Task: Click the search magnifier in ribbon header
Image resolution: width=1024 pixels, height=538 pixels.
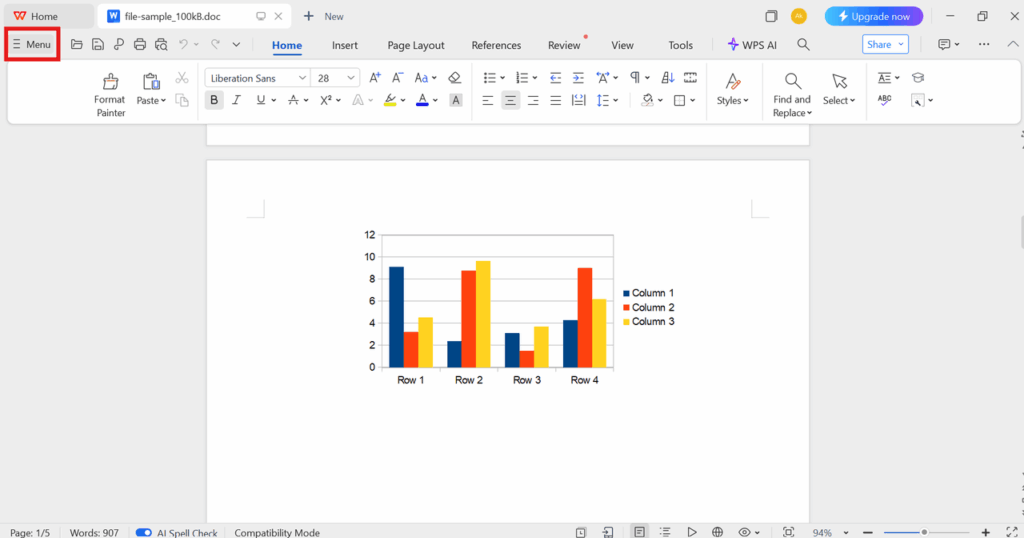Action: coord(803,44)
